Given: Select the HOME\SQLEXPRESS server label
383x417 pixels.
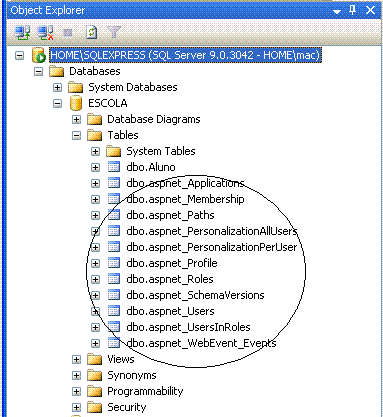Looking at the screenshot, I should click(x=185, y=55).
